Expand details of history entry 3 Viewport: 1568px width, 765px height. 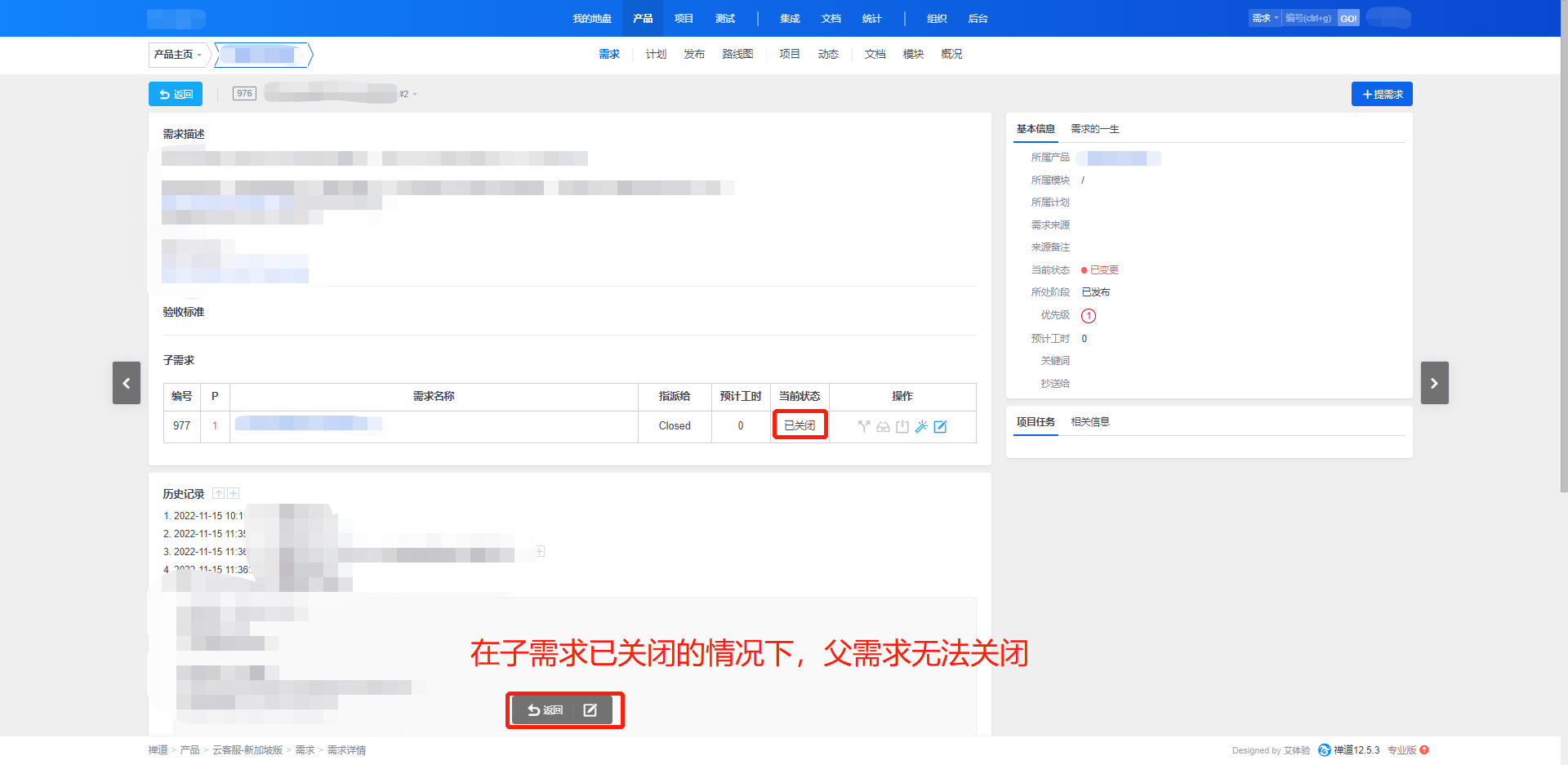click(x=540, y=552)
